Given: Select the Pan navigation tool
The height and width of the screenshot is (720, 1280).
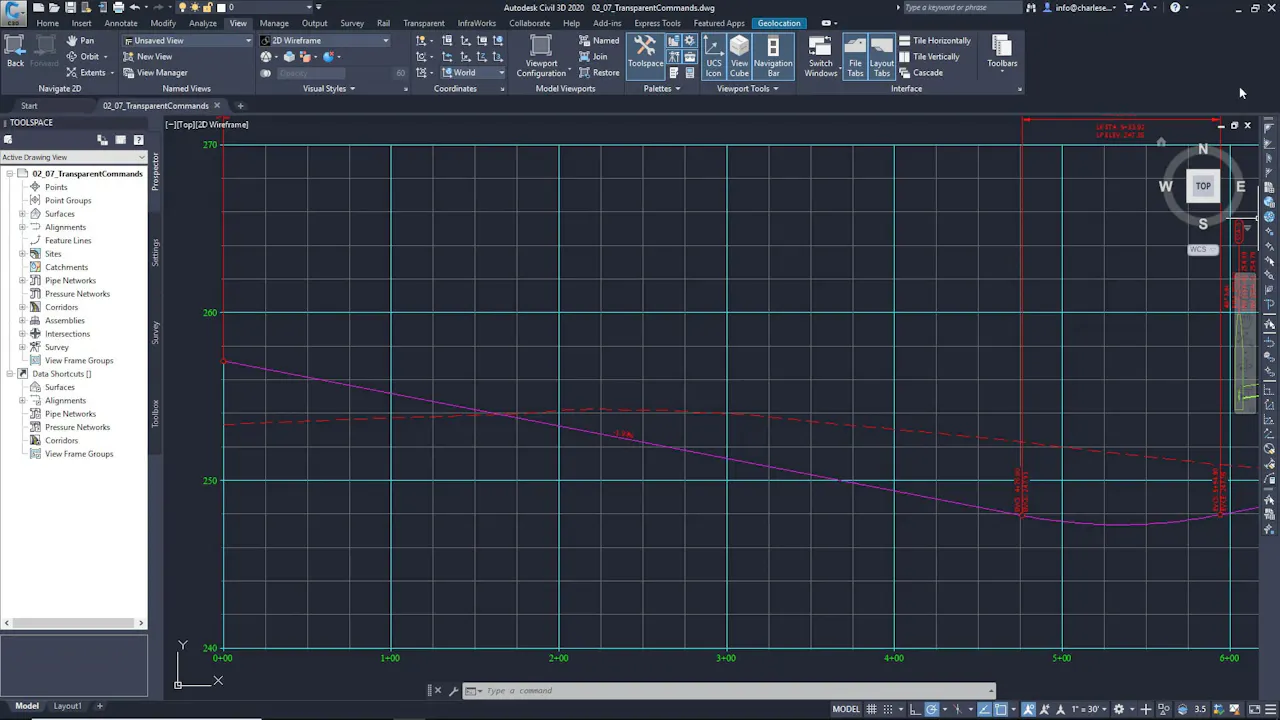Looking at the screenshot, I should 80,41.
